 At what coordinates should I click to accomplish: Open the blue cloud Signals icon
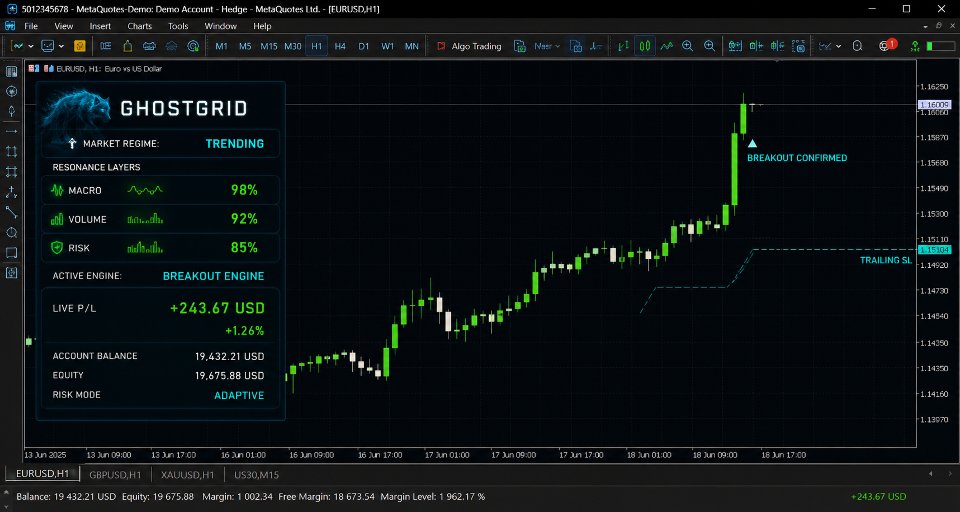[149, 46]
